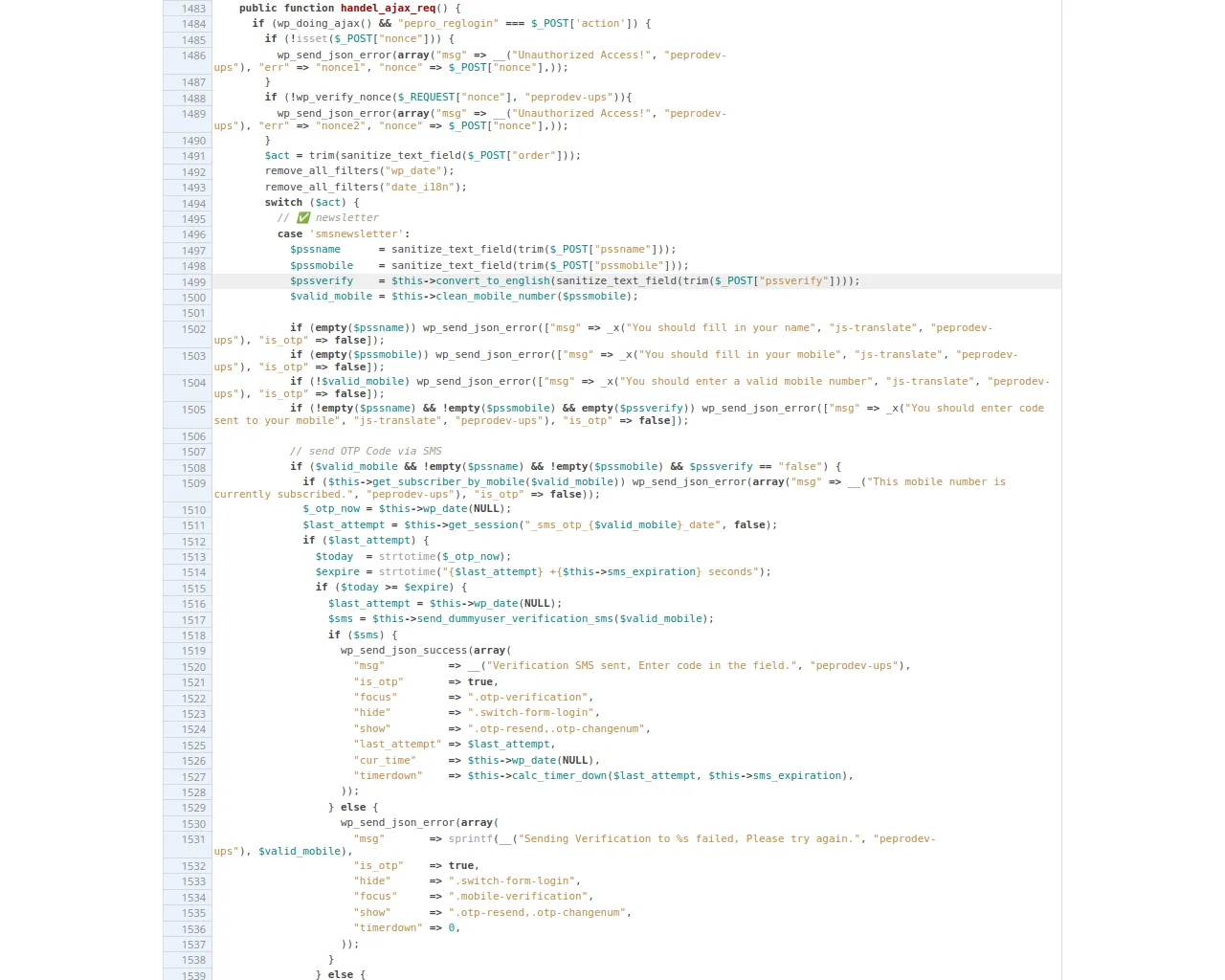Click "You should fill in your mobile" string
Viewport: 1225px width, 980px height.
point(742,354)
